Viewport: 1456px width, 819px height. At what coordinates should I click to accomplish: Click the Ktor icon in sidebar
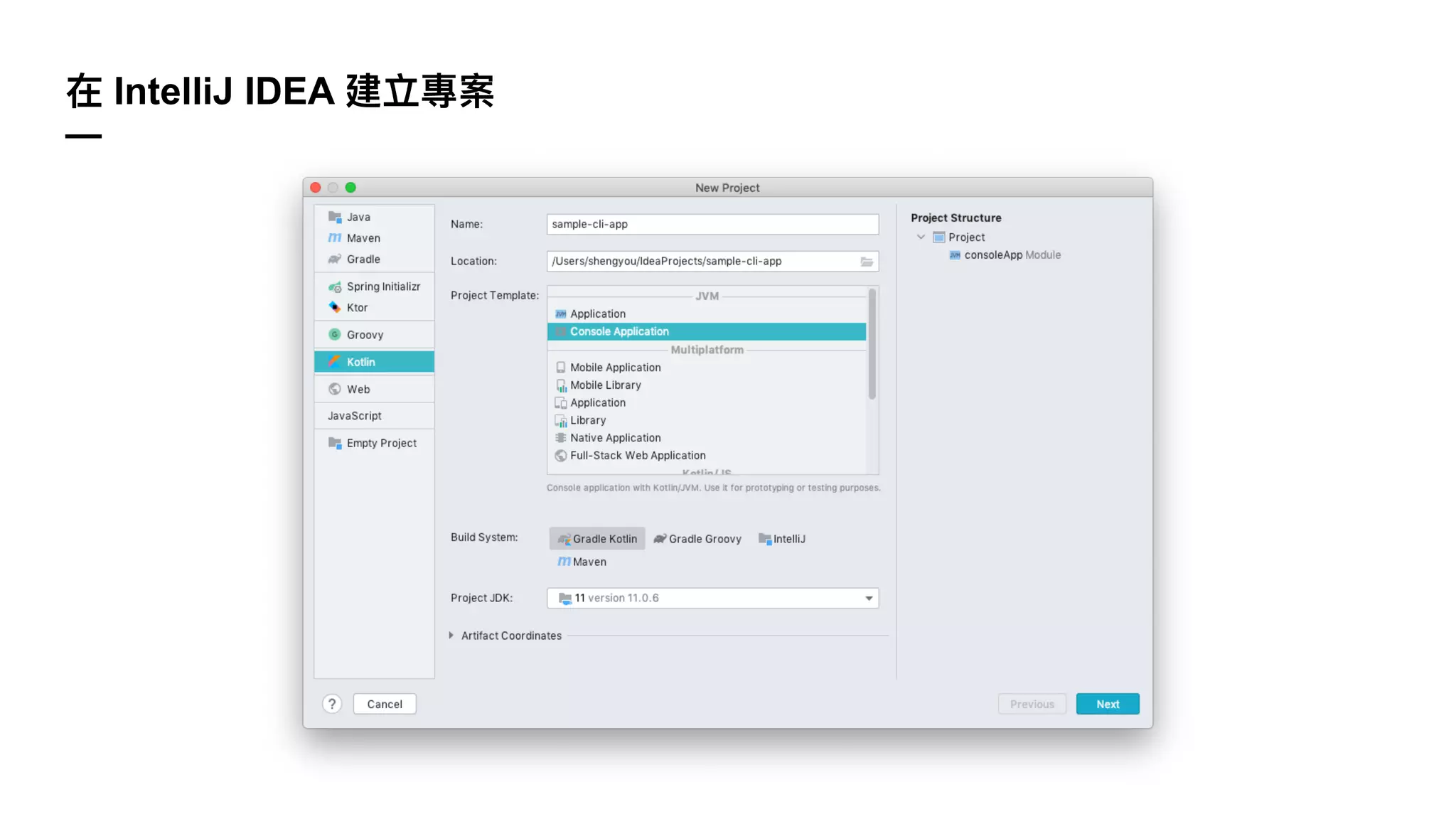[x=335, y=308]
